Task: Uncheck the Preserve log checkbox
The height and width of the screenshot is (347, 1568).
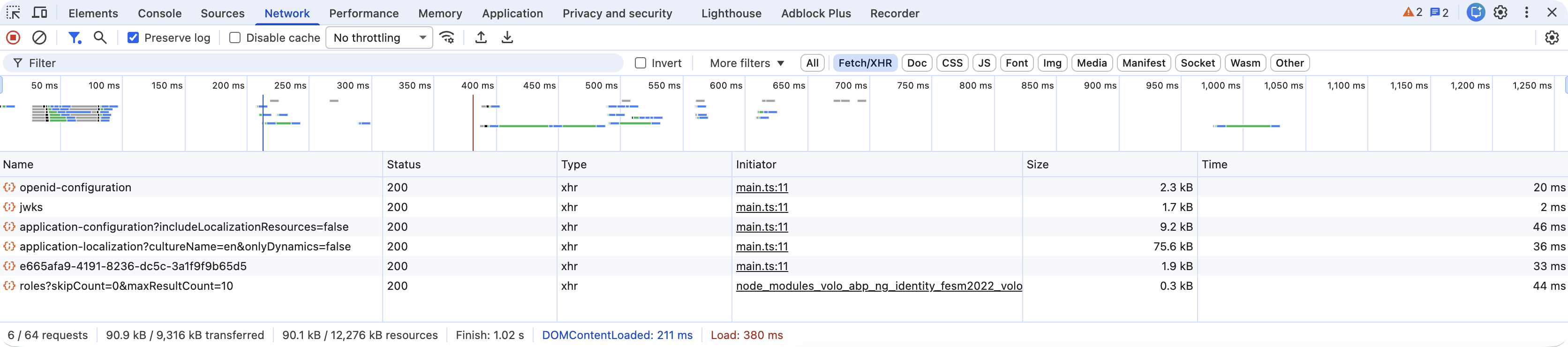Action: click(133, 38)
